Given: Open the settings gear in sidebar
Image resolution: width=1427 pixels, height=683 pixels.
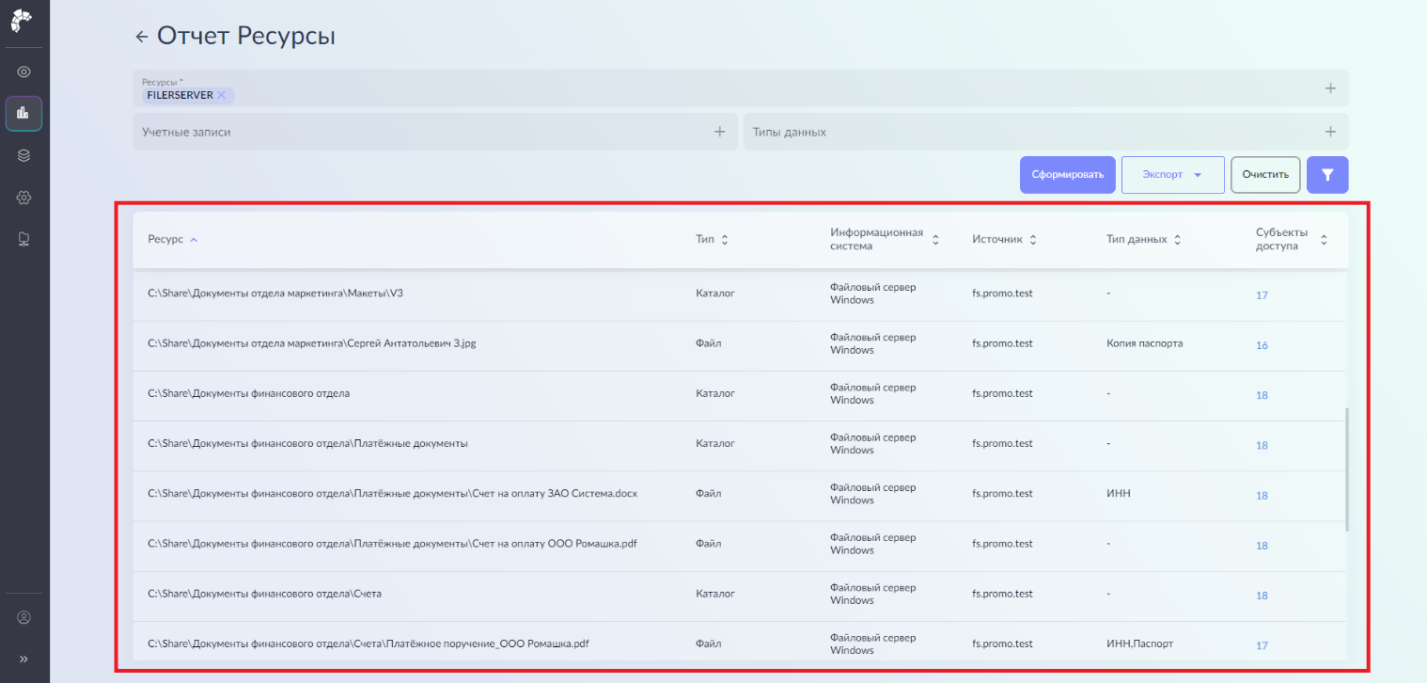Looking at the screenshot, I should [24, 197].
